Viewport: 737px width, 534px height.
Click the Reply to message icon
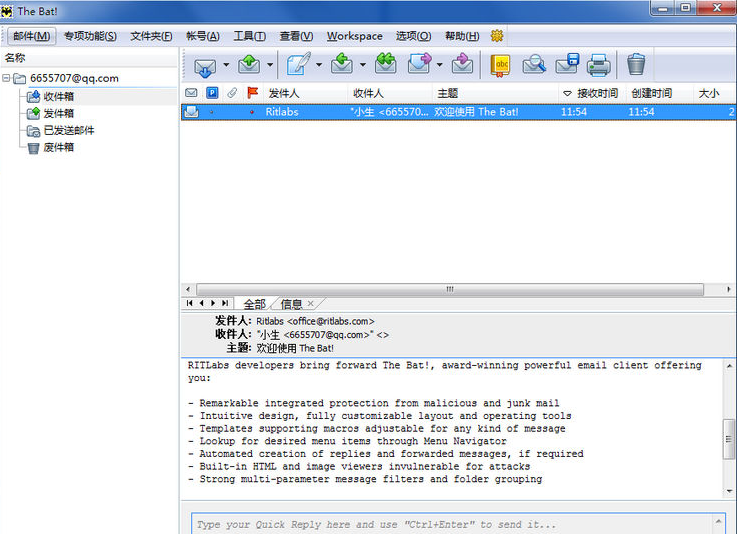point(342,64)
